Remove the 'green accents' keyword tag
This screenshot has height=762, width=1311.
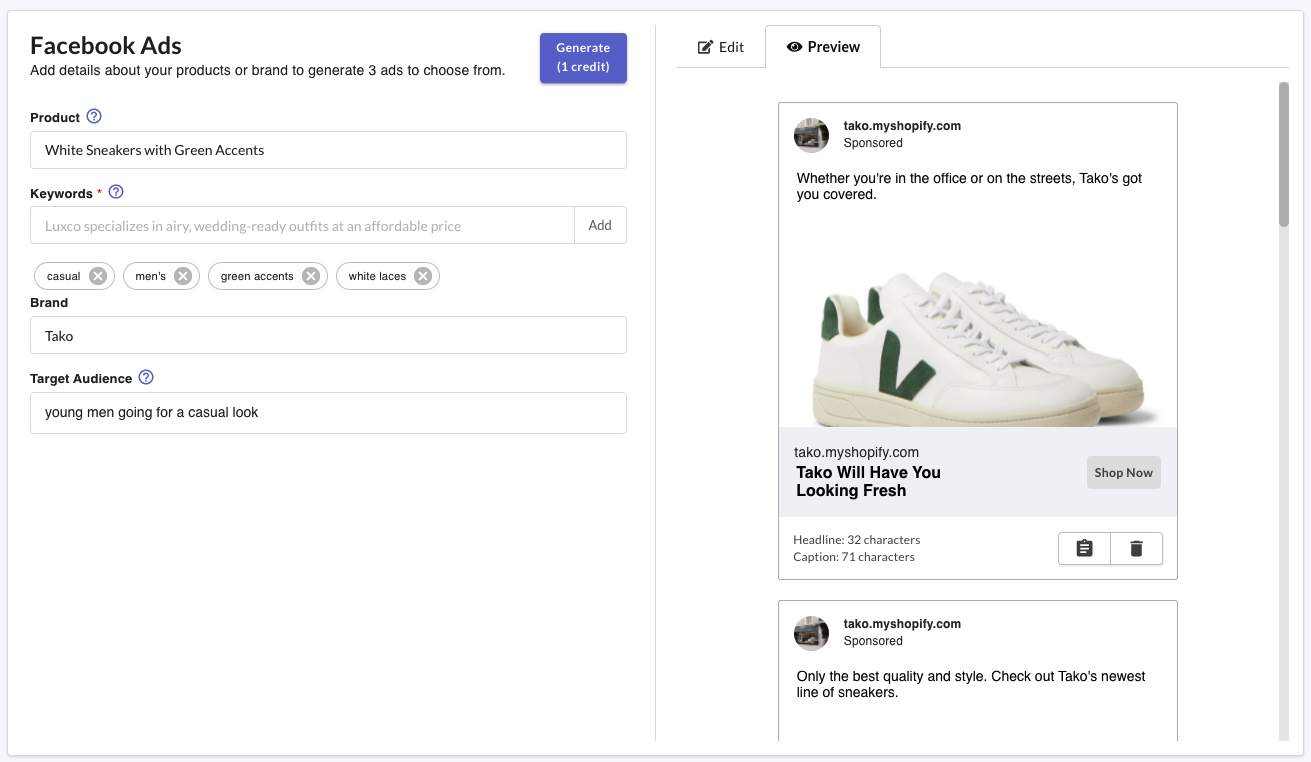tap(311, 276)
